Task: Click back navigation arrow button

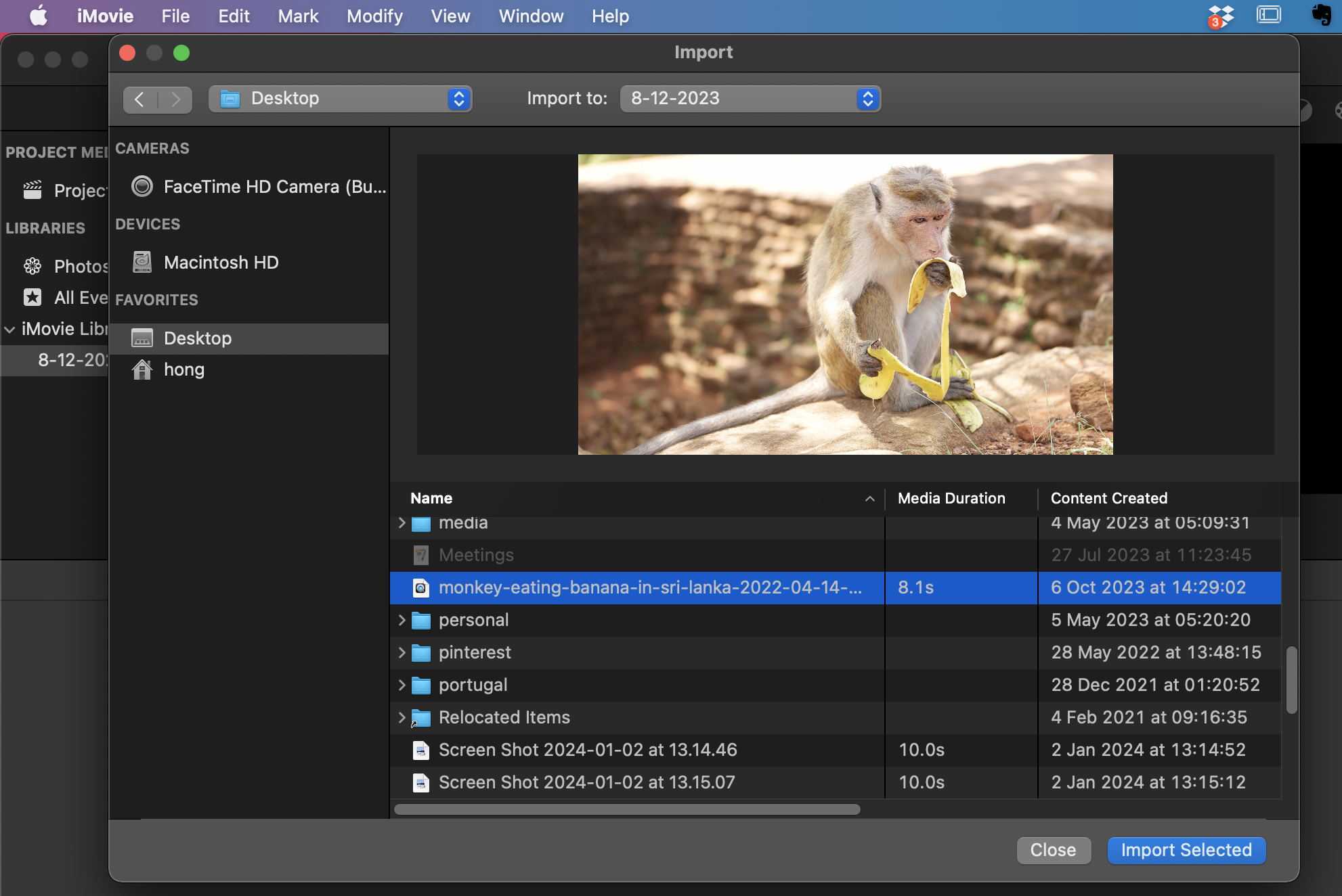Action: point(139,97)
